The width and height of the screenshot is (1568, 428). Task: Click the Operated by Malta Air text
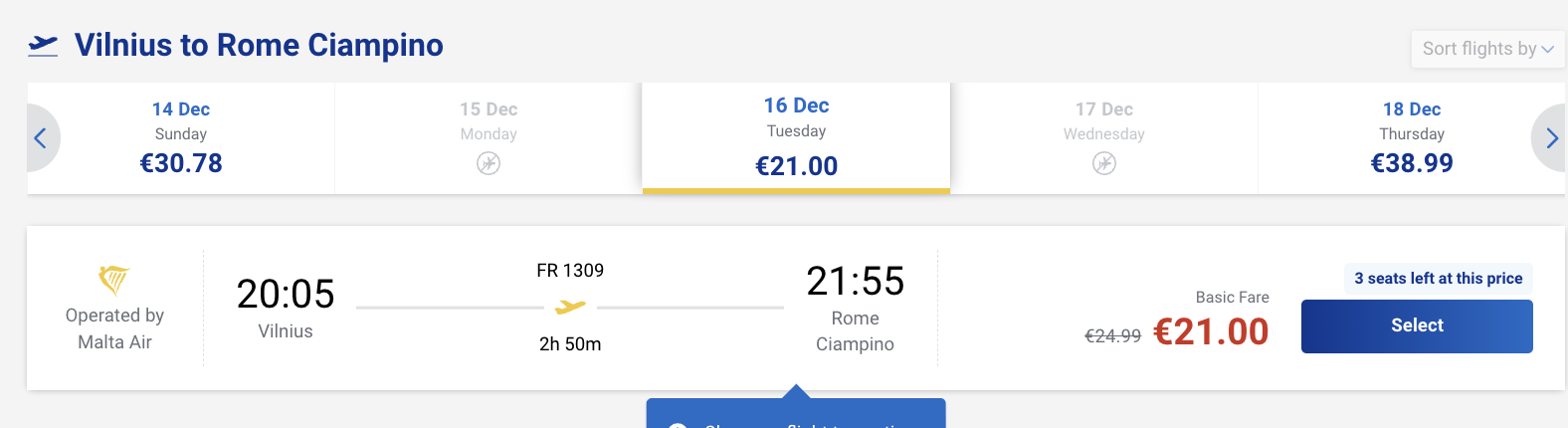tap(114, 328)
